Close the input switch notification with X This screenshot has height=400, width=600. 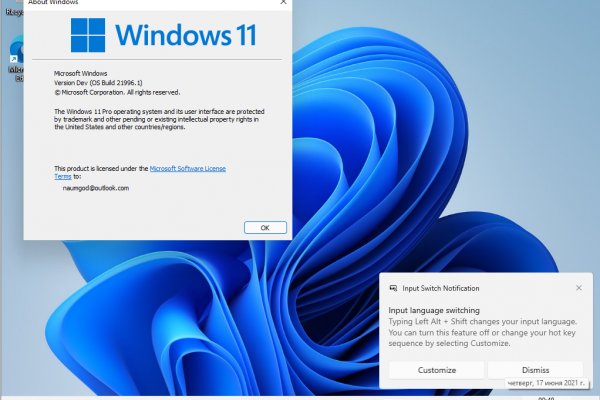578,288
